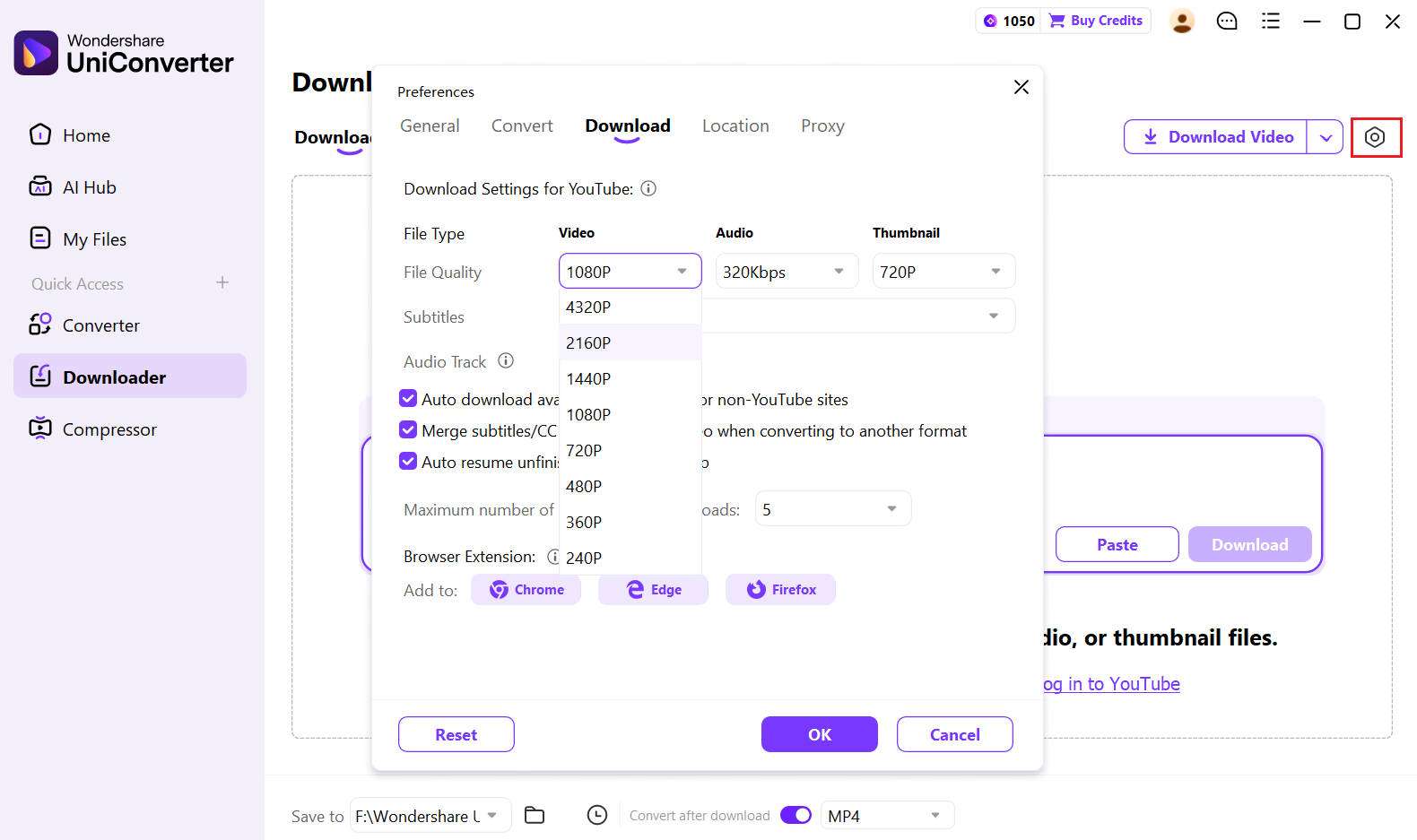
Task: Open the Thumbnail 720P dropdown
Action: coord(943,271)
